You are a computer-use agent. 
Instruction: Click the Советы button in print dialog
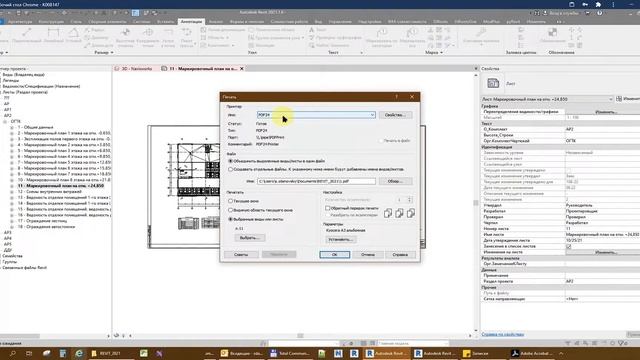241,255
